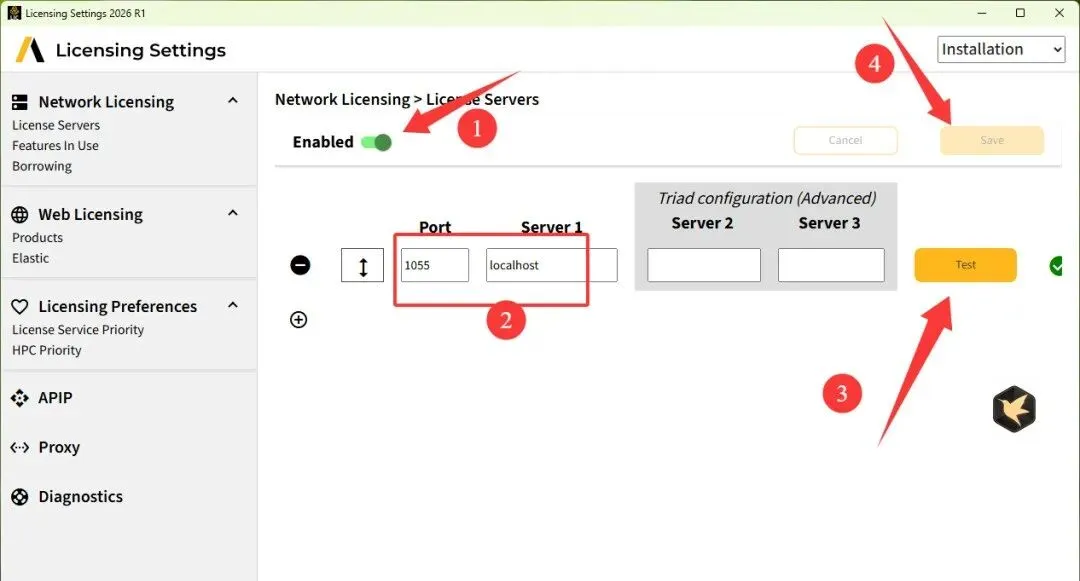The image size is (1080, 581).
Task: Close the Licensing Settings window
Action: [1059, 13]
